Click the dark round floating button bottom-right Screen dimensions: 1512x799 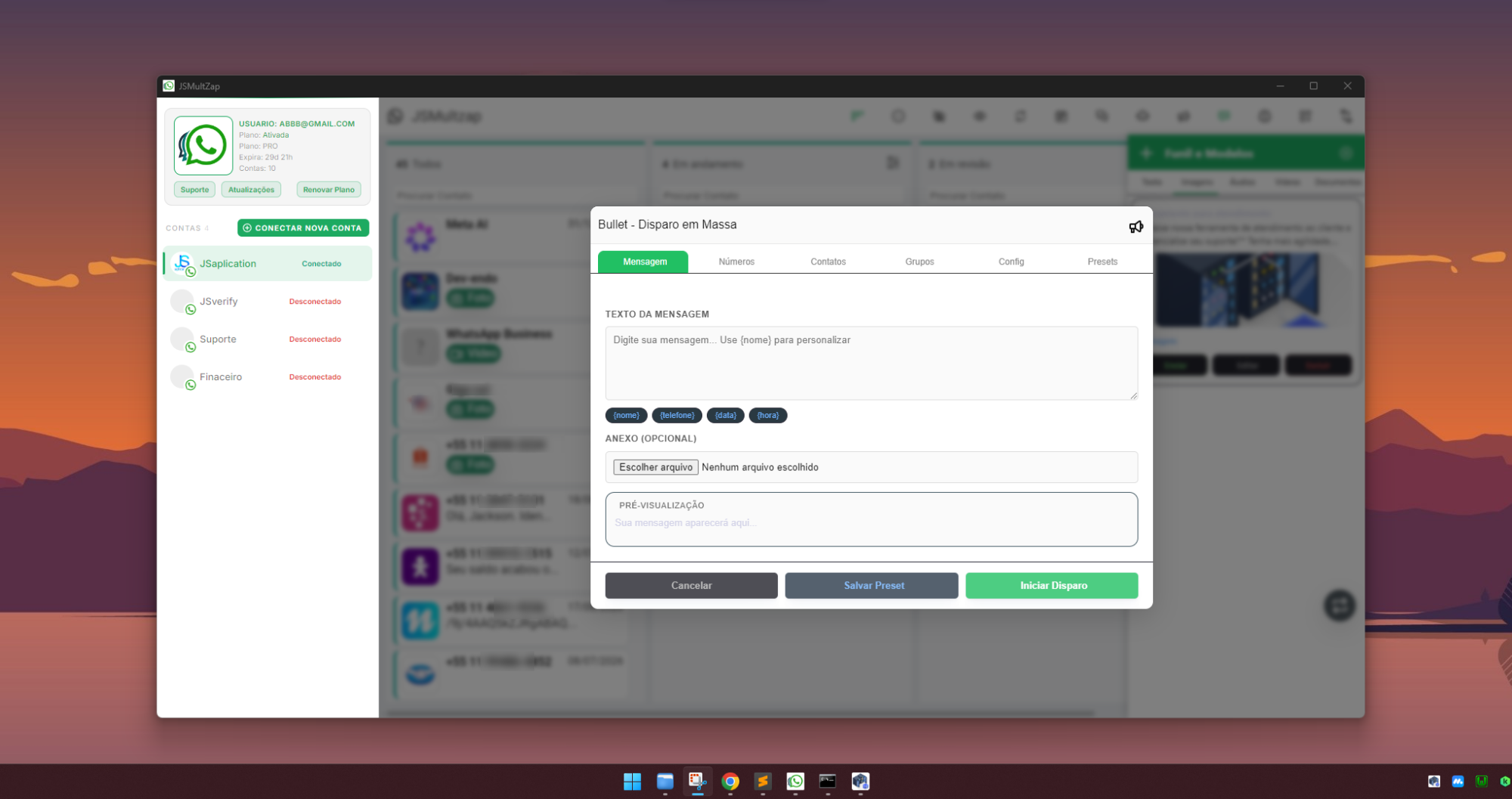pyautogui.click(x=1339, y=605)
